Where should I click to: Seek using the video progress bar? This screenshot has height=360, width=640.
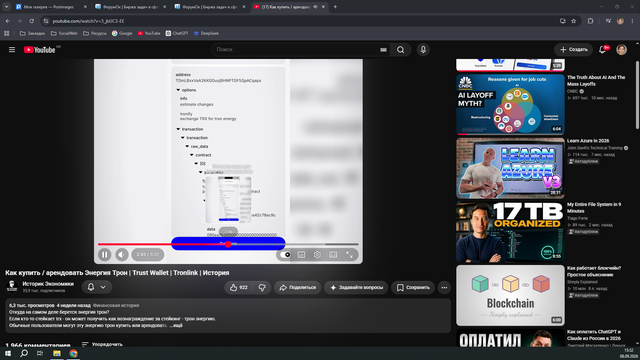pyautogui.click(x=228, y=244)
